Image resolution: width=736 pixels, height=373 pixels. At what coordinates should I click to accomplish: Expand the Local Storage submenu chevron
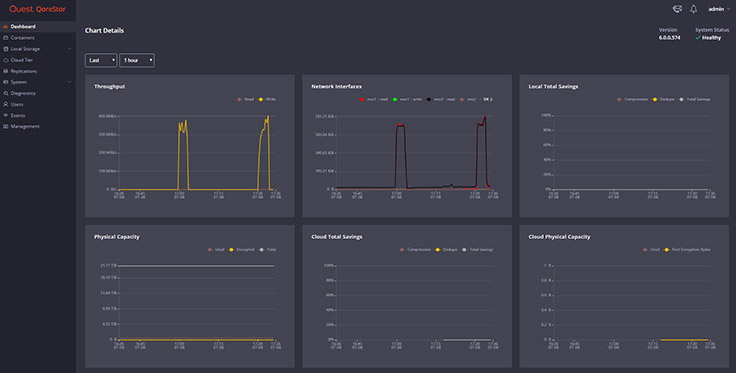pos(69,49)
